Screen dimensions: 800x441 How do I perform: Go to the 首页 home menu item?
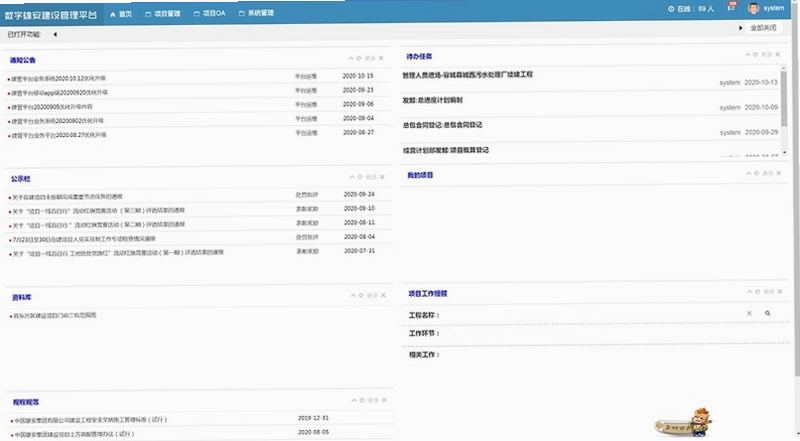pos(121,14)
